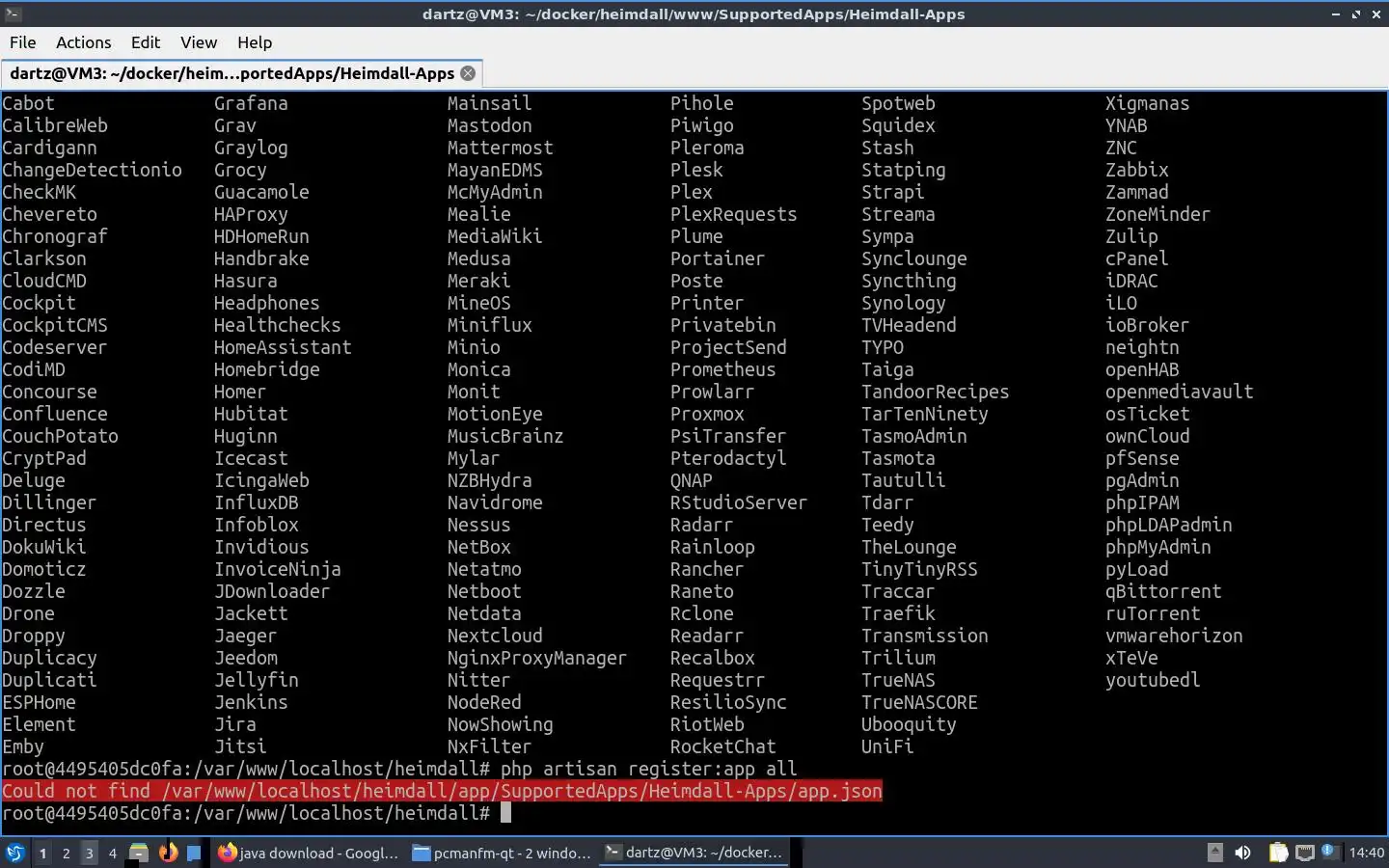Switch to pcmanfm-qt taskbar window
This screenshot has height=868, width=1389.
point(502,853)
